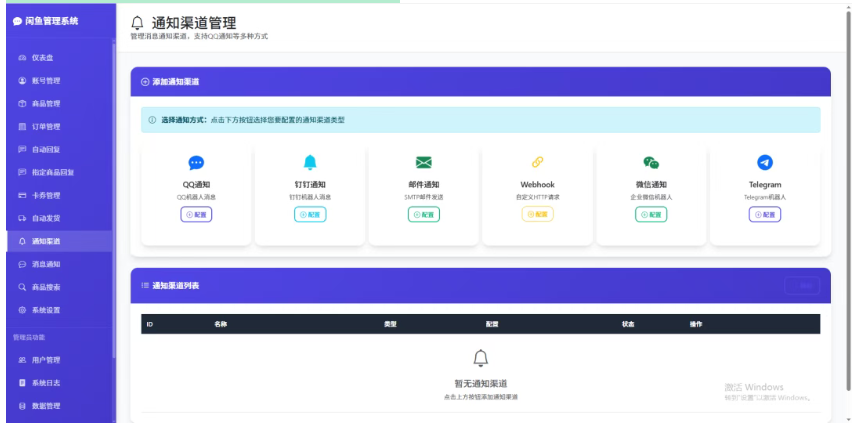Click the "自定义HTTP请求" subtitle
The height and width of the screenshot is (439, 853).
pos(537,197)
